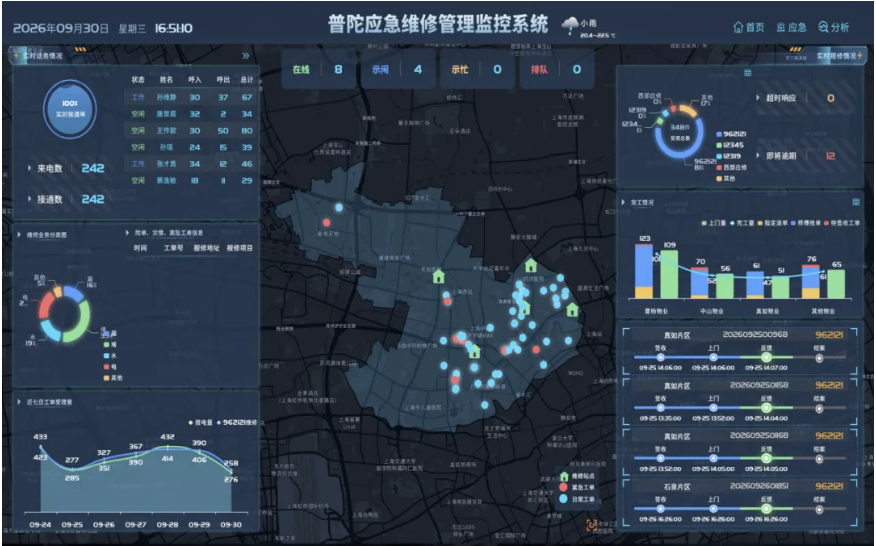876x546 pixels.
Task: Select the 示闲 status tile
Action: pos(398,69)
